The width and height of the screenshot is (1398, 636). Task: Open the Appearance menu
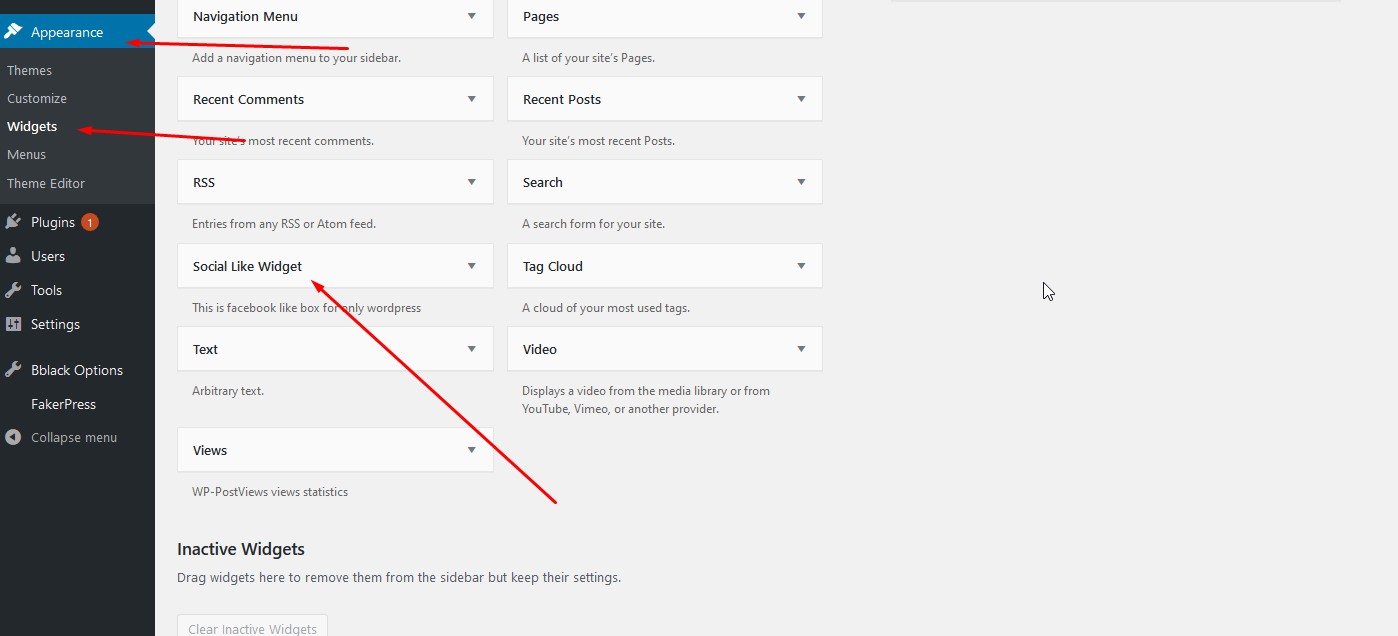click(77, 32)
